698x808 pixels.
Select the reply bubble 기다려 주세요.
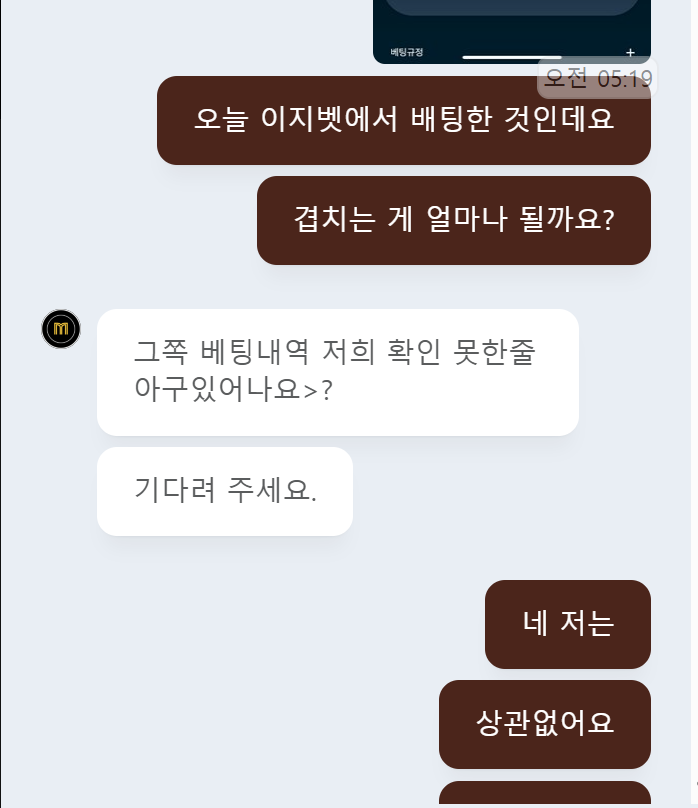click(225, 492)
